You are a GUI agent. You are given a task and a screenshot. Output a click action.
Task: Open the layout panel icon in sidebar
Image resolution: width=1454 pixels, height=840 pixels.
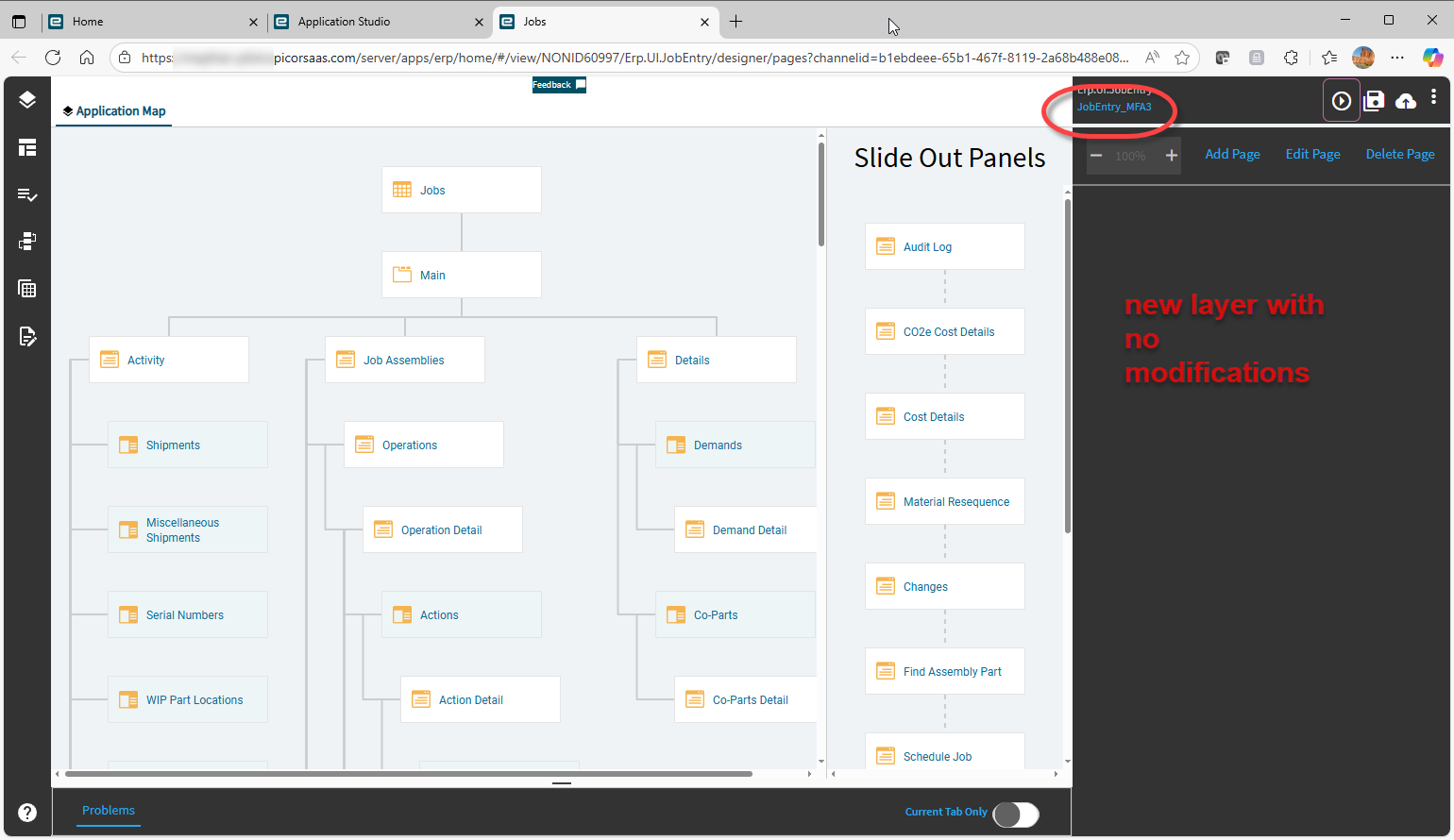(27, 147)
